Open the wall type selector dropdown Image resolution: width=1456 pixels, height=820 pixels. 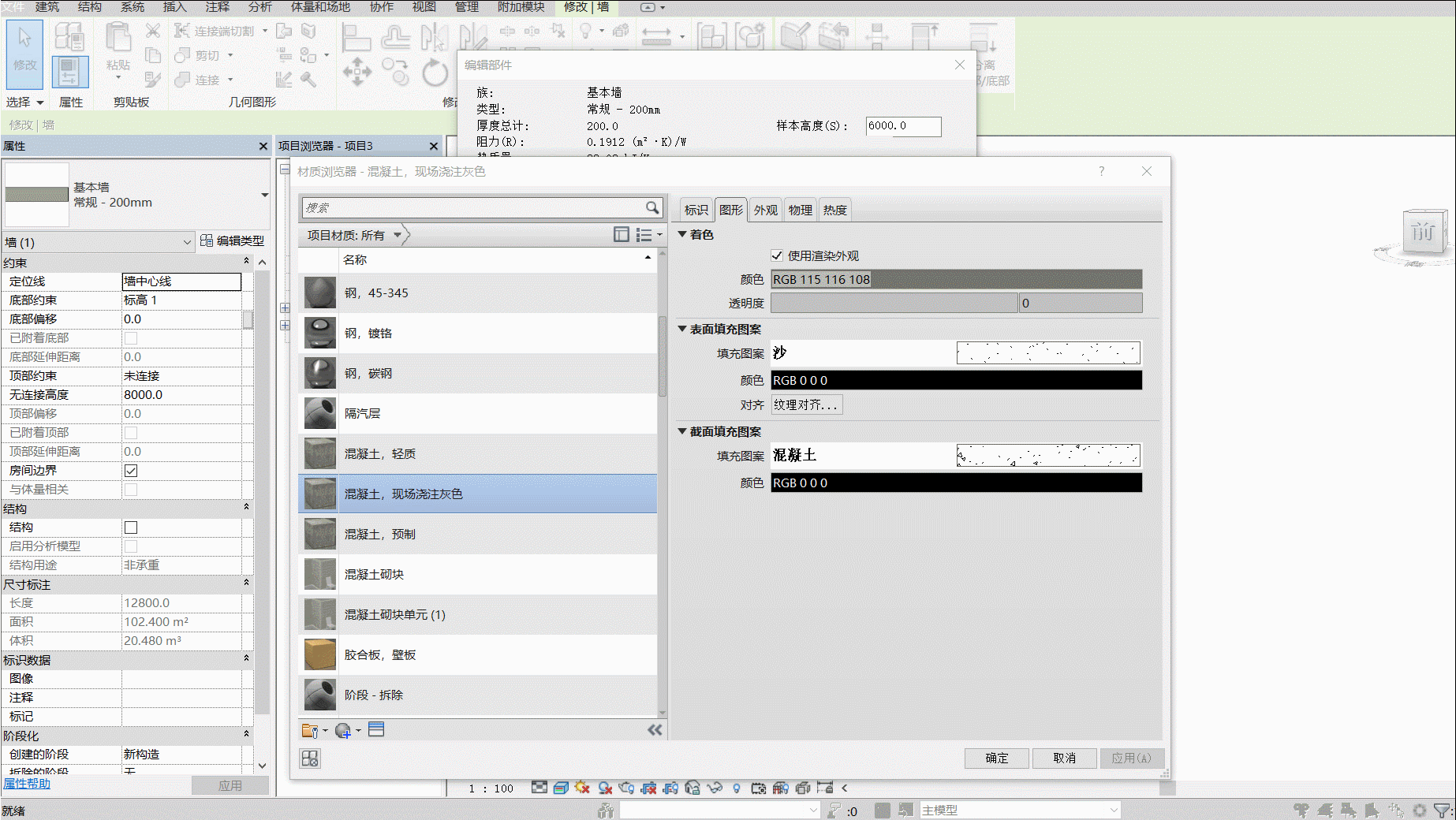[265, 195]
